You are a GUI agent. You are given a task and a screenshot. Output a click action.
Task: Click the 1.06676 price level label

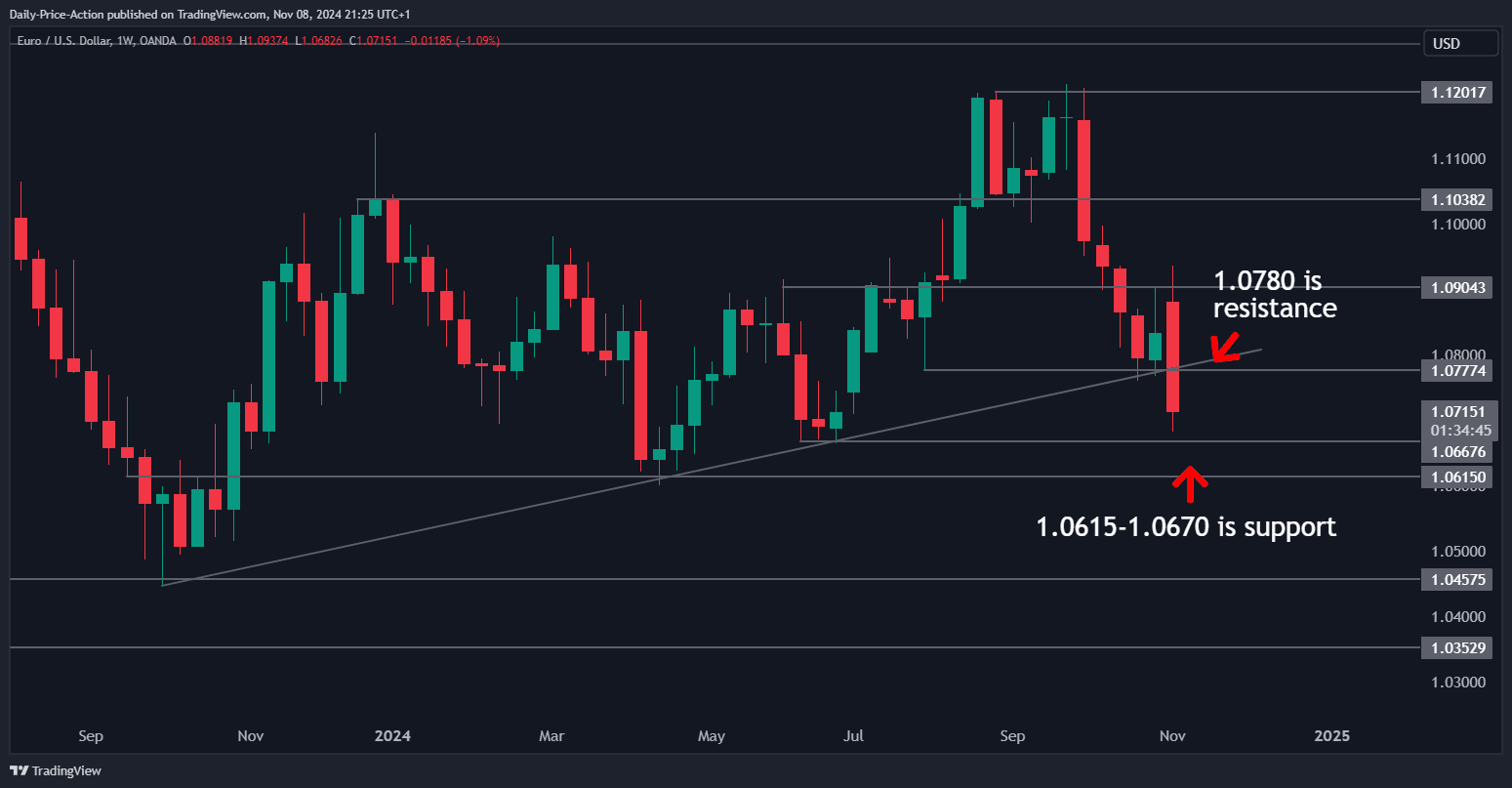coord(1458,451)
